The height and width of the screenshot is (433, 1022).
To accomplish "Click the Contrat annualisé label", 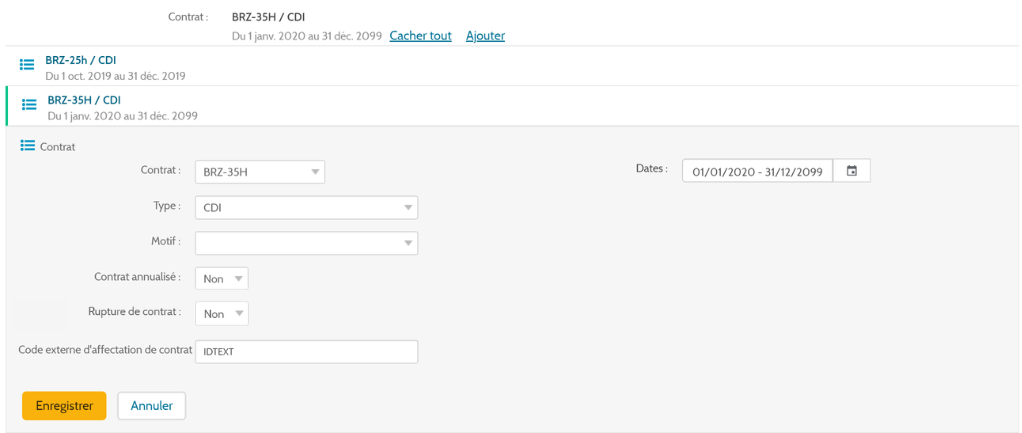I will tap(138, 276).
